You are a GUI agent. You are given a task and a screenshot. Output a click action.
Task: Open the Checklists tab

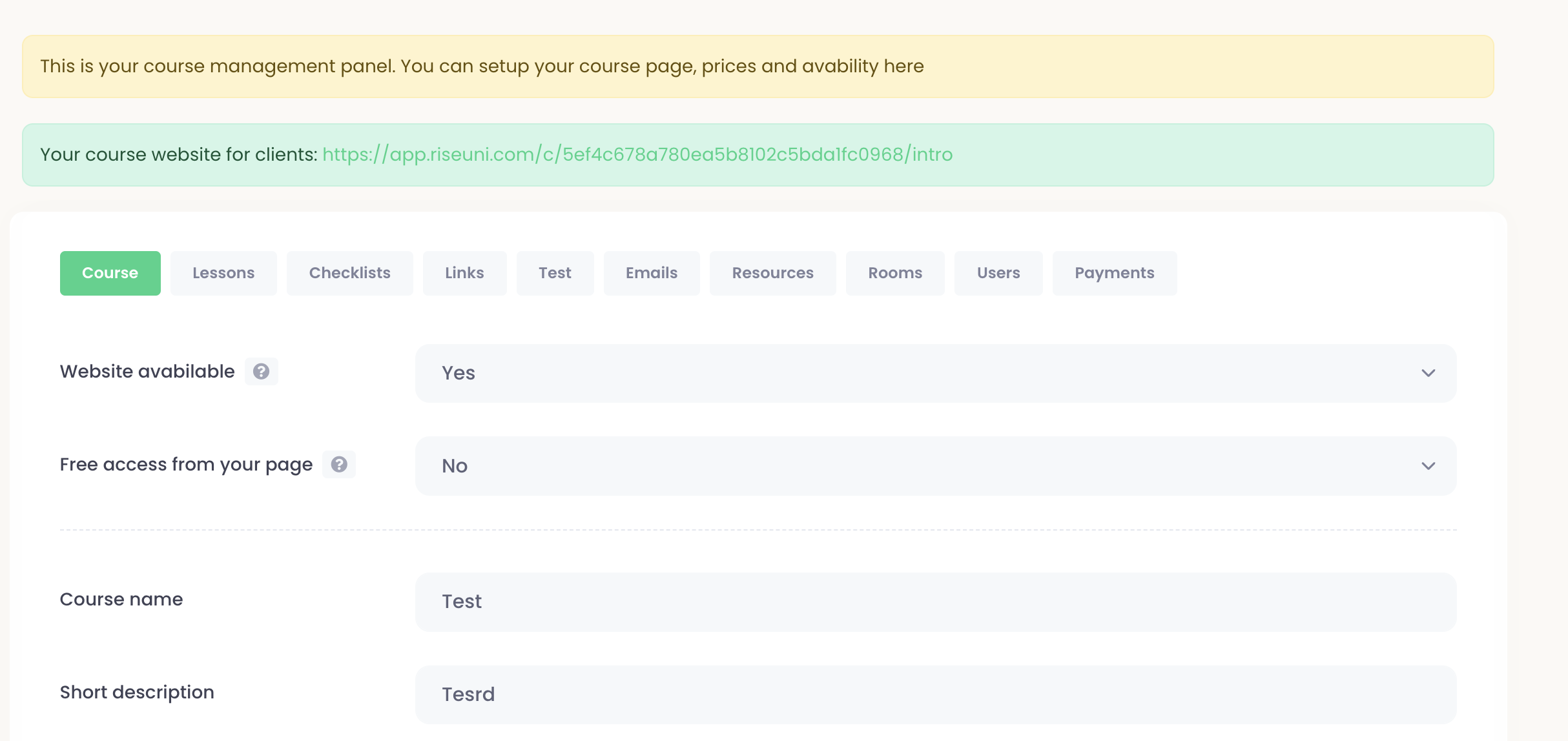pyautogui.click(x=349, y=273)
